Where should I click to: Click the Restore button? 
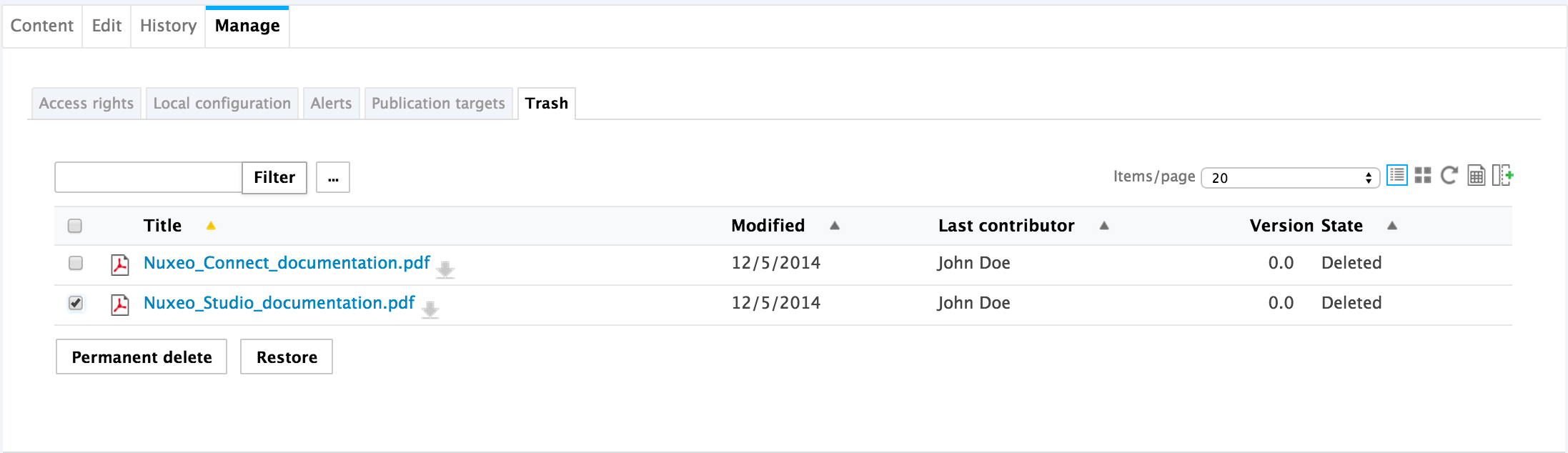(287, 357)
